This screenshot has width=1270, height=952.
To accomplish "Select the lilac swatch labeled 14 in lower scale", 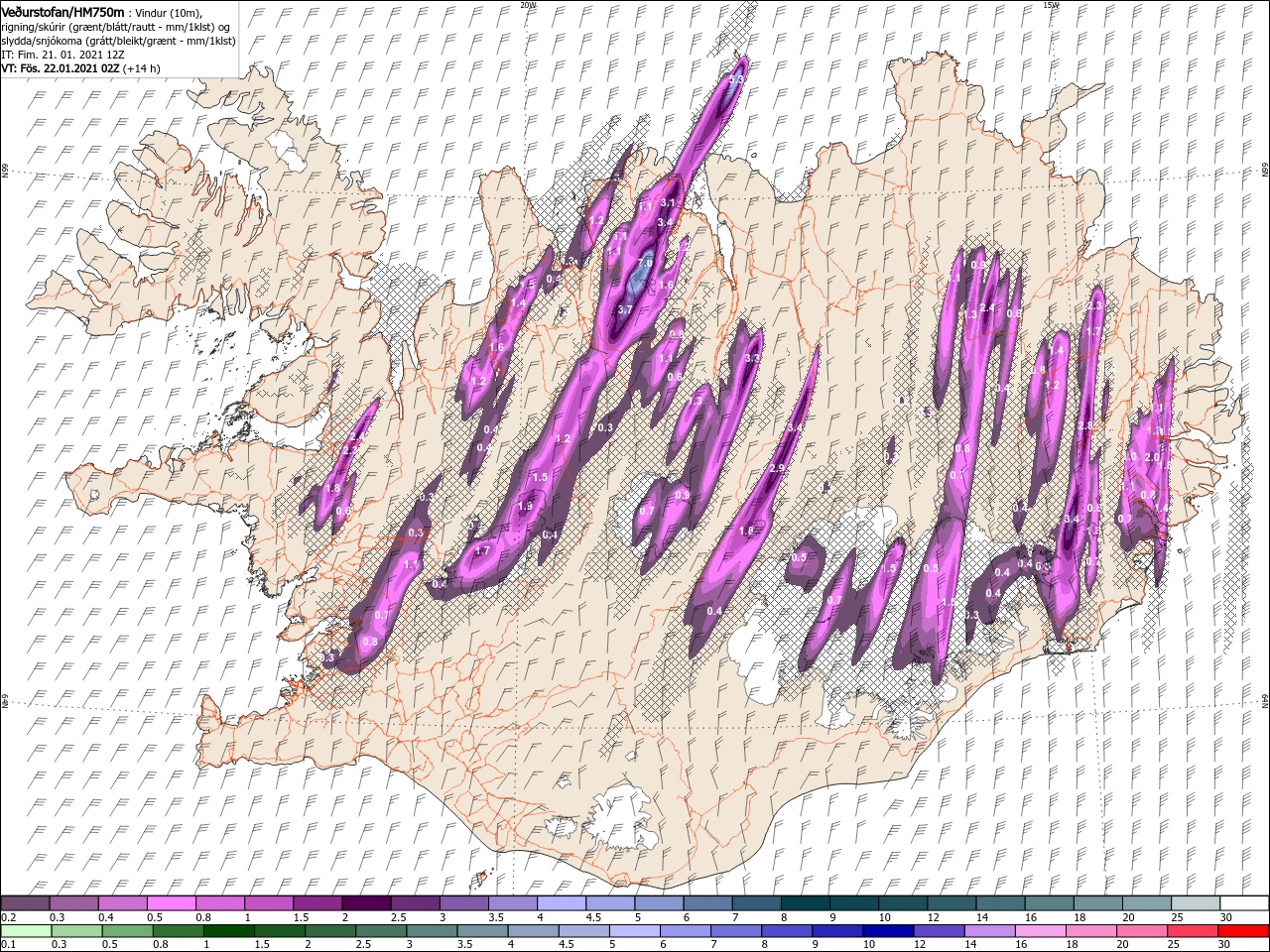I will click(989, 931).
